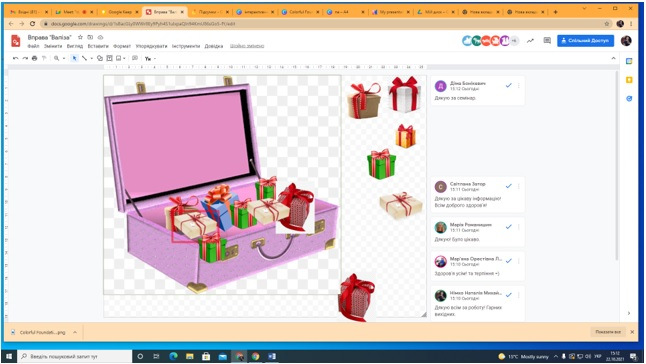This screenshot has height=364, width=646.
Task: Click the Print icon in the toolbar
Action: (35, 58)
